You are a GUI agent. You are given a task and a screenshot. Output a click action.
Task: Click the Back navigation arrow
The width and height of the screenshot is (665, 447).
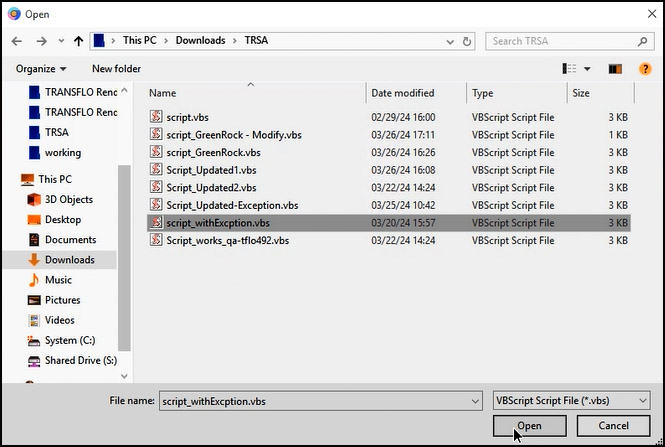pyautogui.click(x=17, y=41)
